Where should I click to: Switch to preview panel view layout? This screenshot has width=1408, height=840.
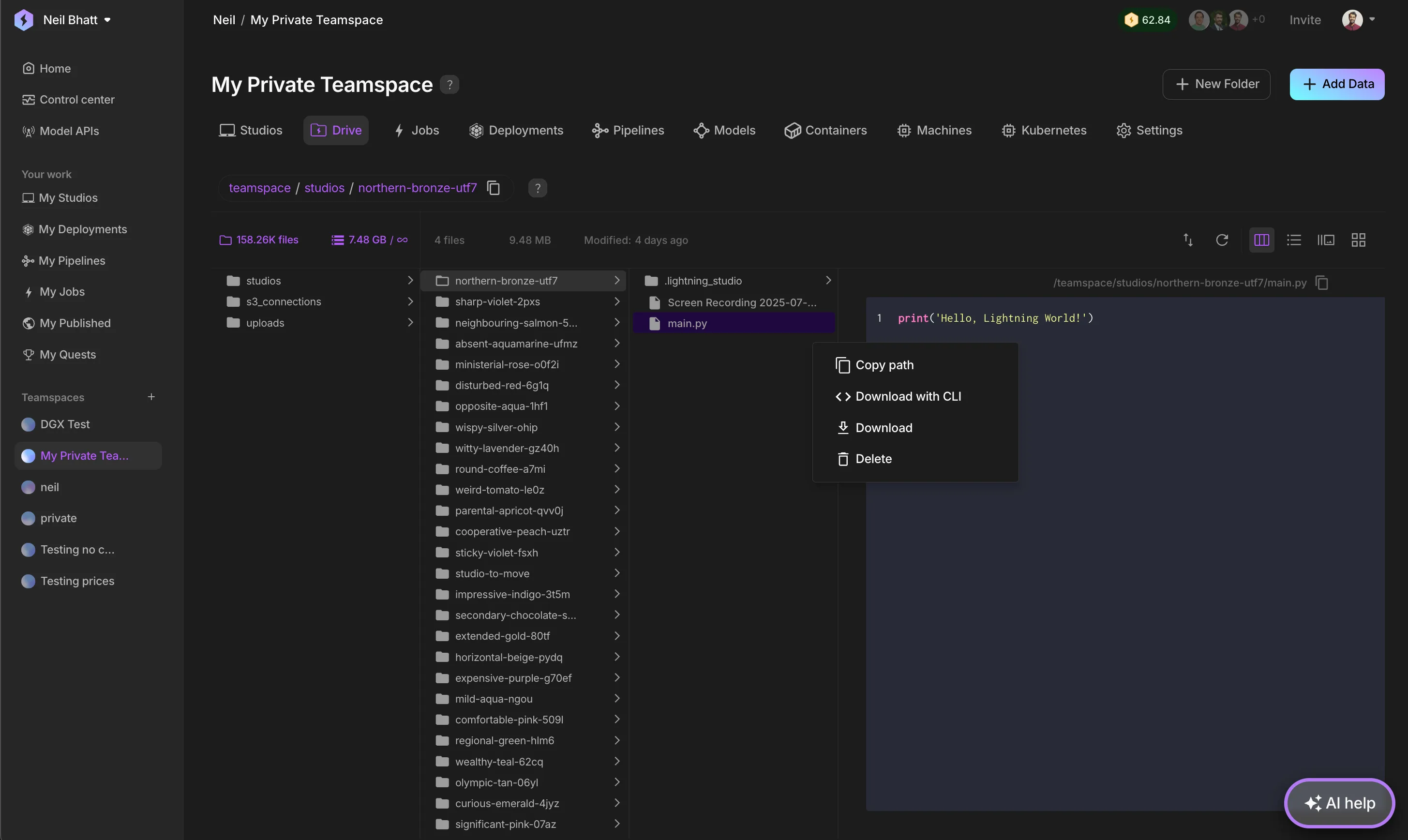pos(1325,240)
